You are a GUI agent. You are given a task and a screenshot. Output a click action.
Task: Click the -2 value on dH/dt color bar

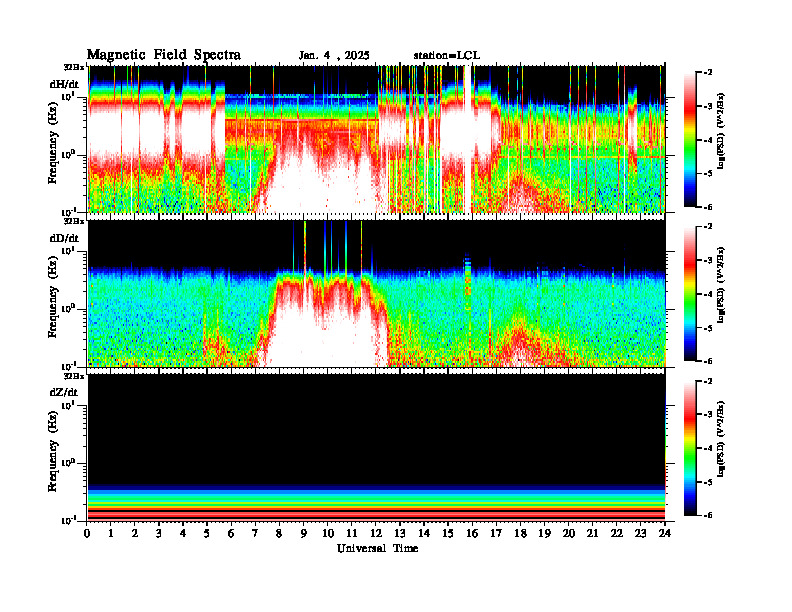tap(708, 73)
